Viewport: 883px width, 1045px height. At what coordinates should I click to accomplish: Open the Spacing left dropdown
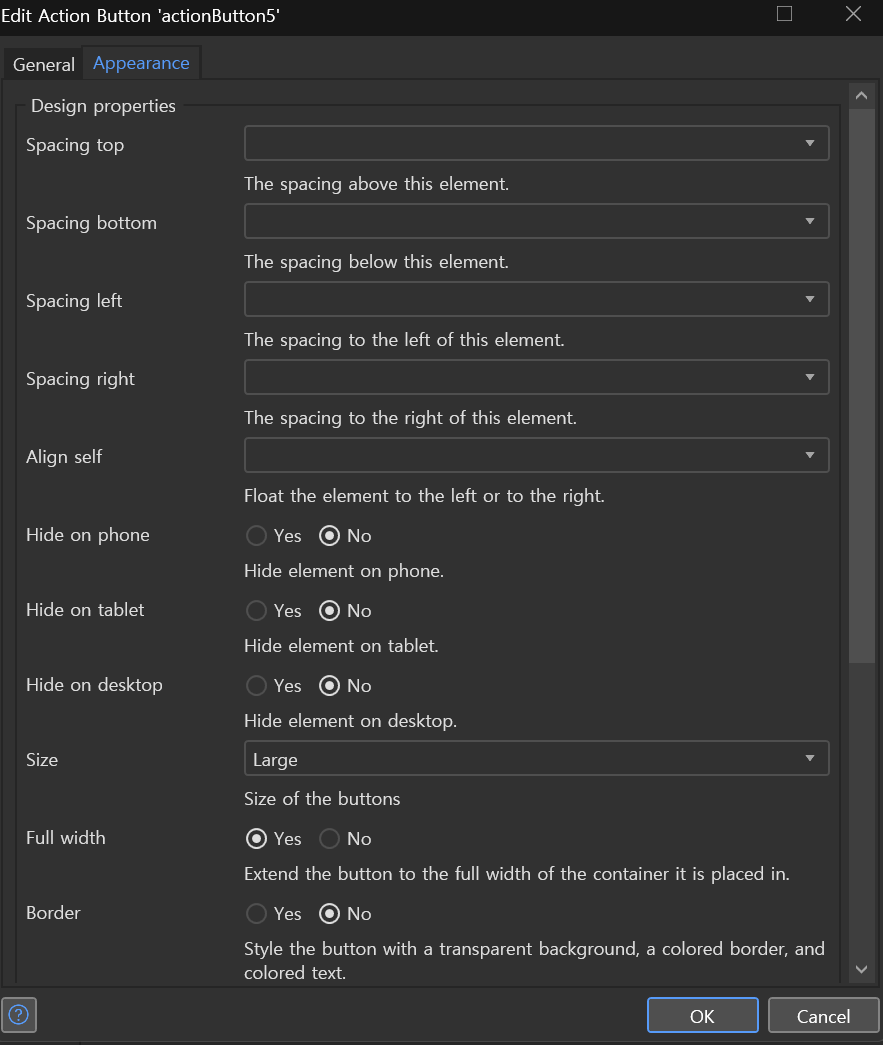(536, 299)
